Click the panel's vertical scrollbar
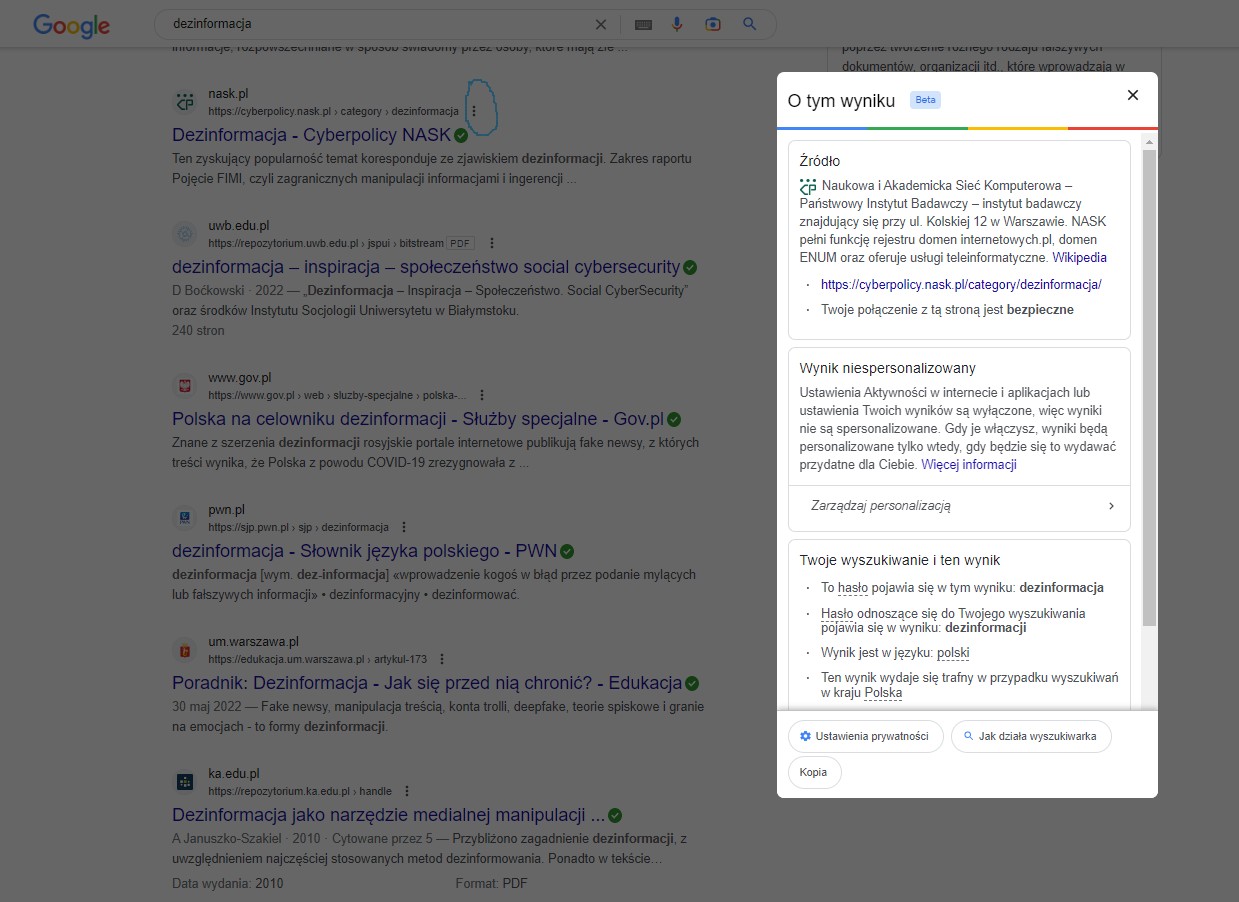 (x=1150, y=388)
